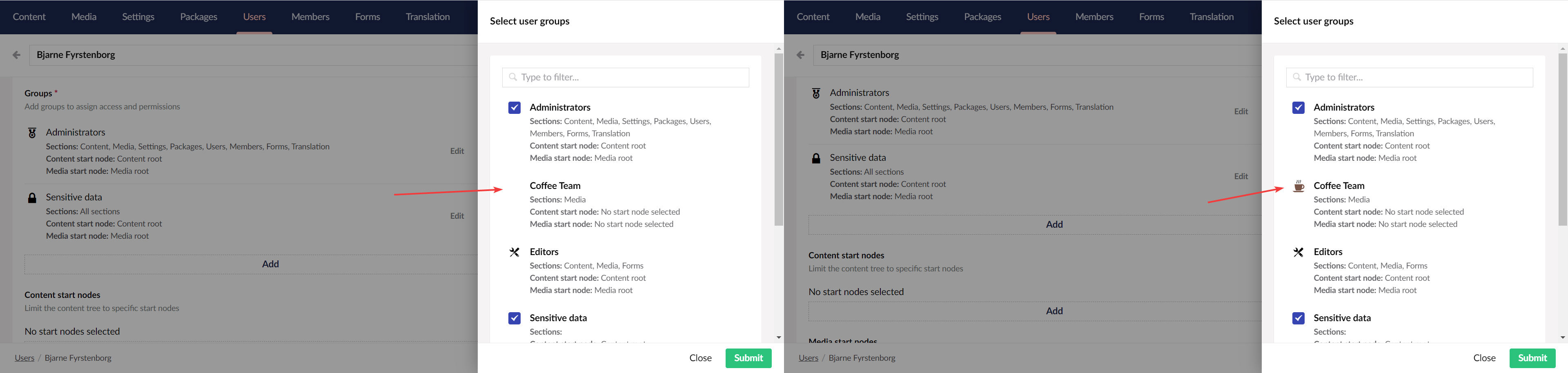Uncheck Sensitive data group in left dialog
This screenshot has width=1568, height=373.
(514, 318)
